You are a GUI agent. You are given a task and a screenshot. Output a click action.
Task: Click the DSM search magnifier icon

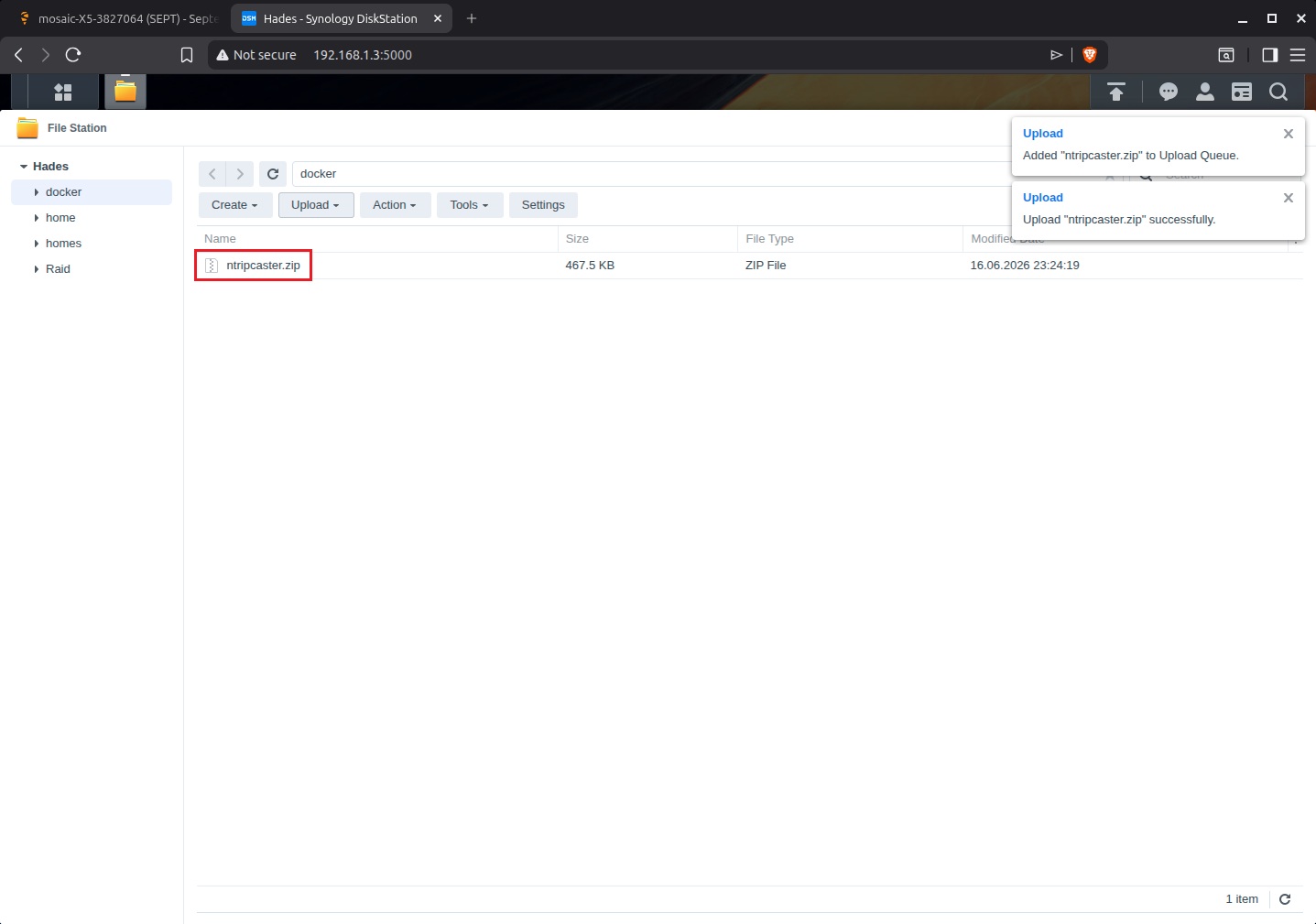1278,92
